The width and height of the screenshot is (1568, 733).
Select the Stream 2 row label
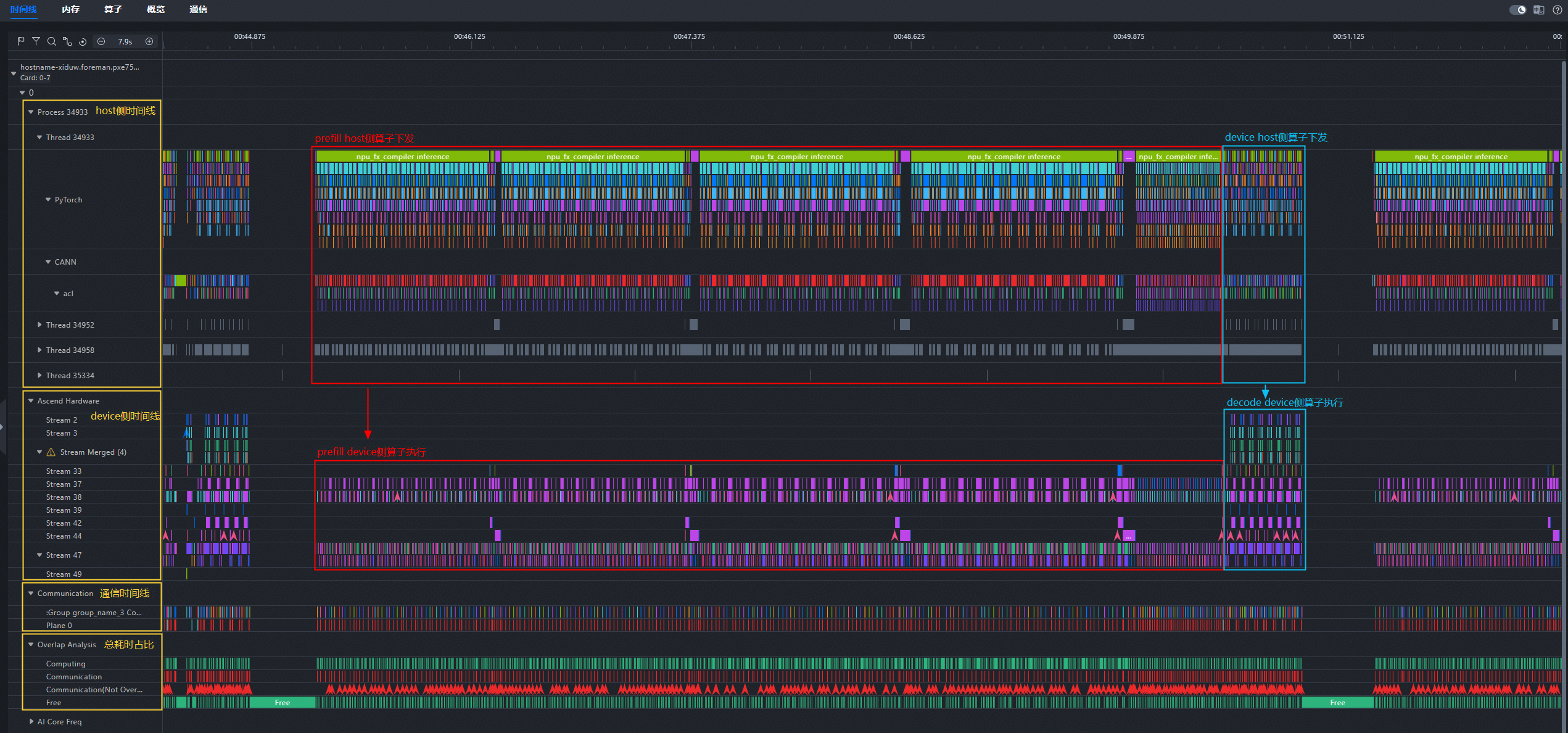pos(62,420)
